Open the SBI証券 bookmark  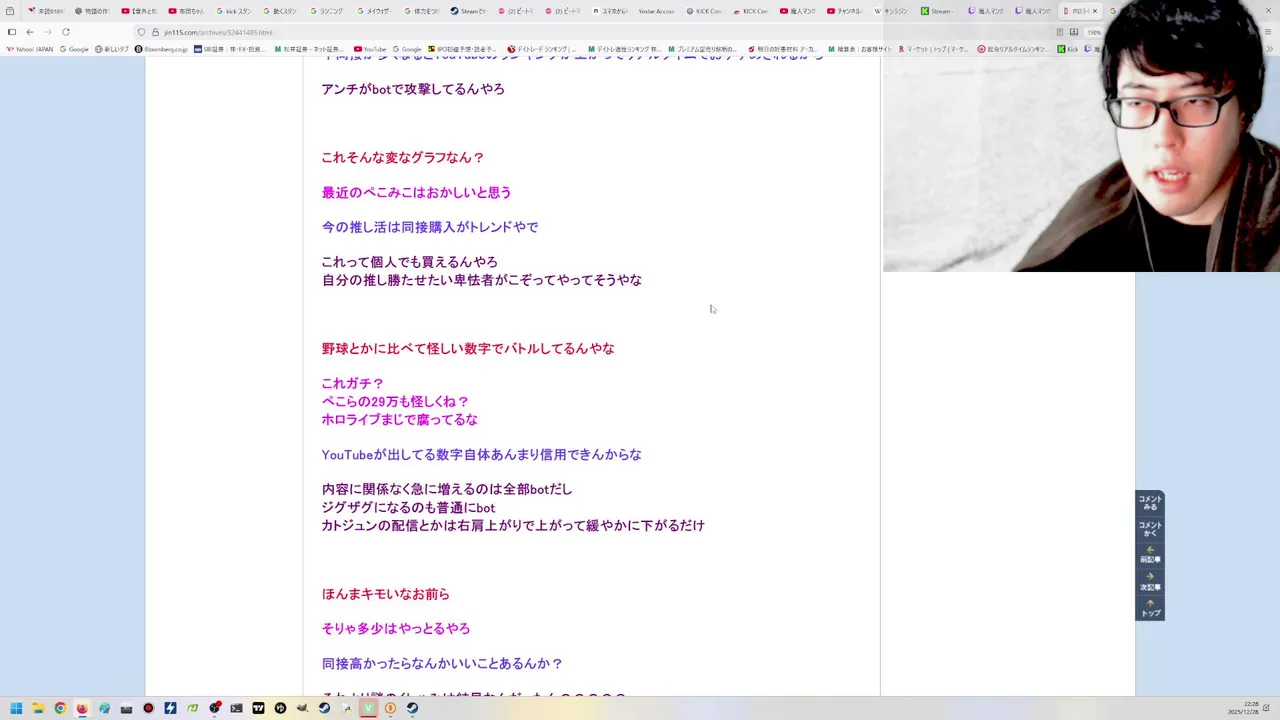click(x=230, y=49)
